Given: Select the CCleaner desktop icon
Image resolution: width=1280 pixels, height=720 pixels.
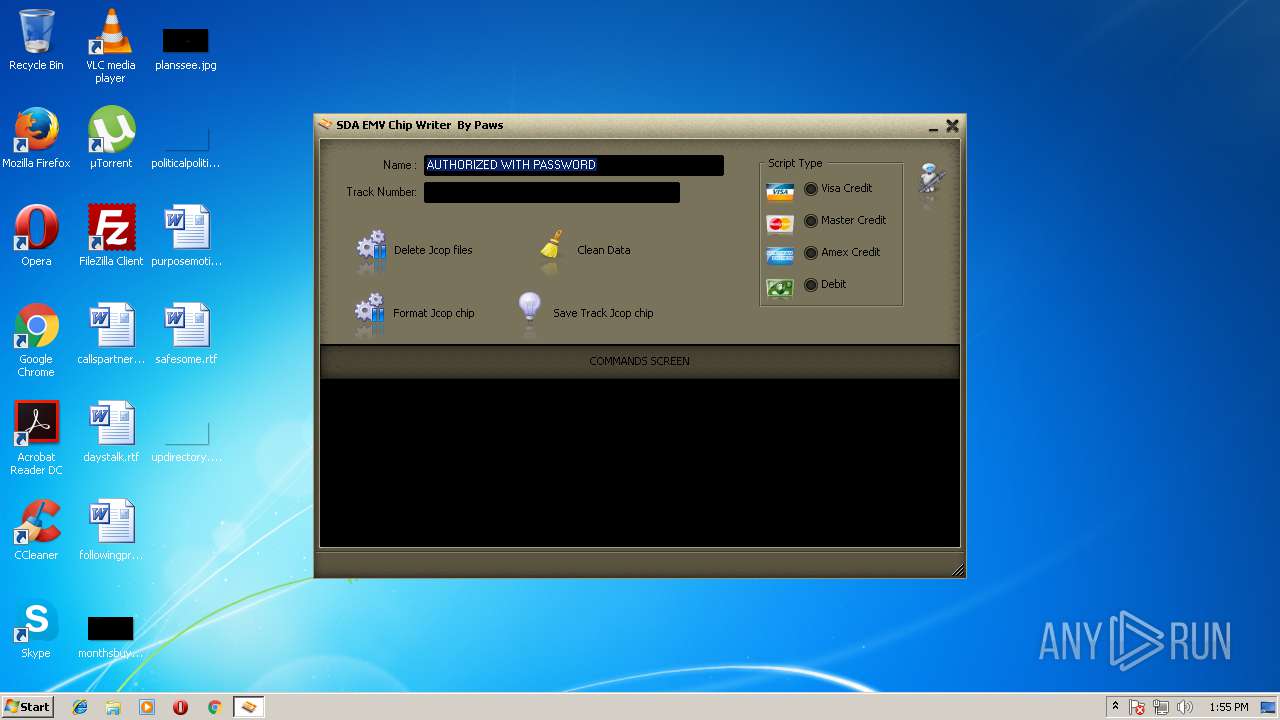Looking at the screenshot, I should point(36,530).
